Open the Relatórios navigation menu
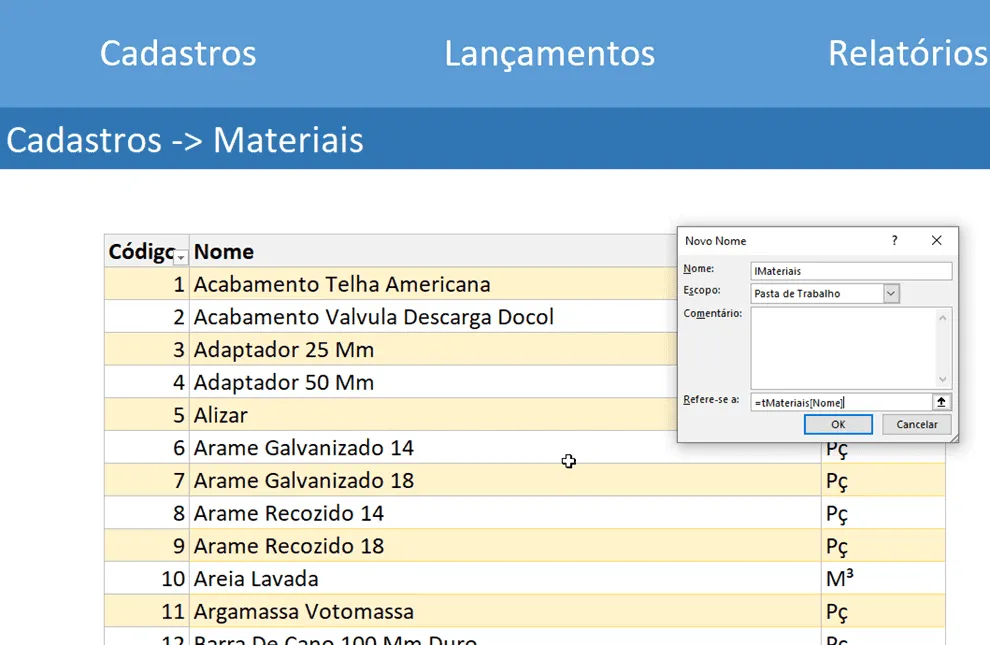 [907, 53]
